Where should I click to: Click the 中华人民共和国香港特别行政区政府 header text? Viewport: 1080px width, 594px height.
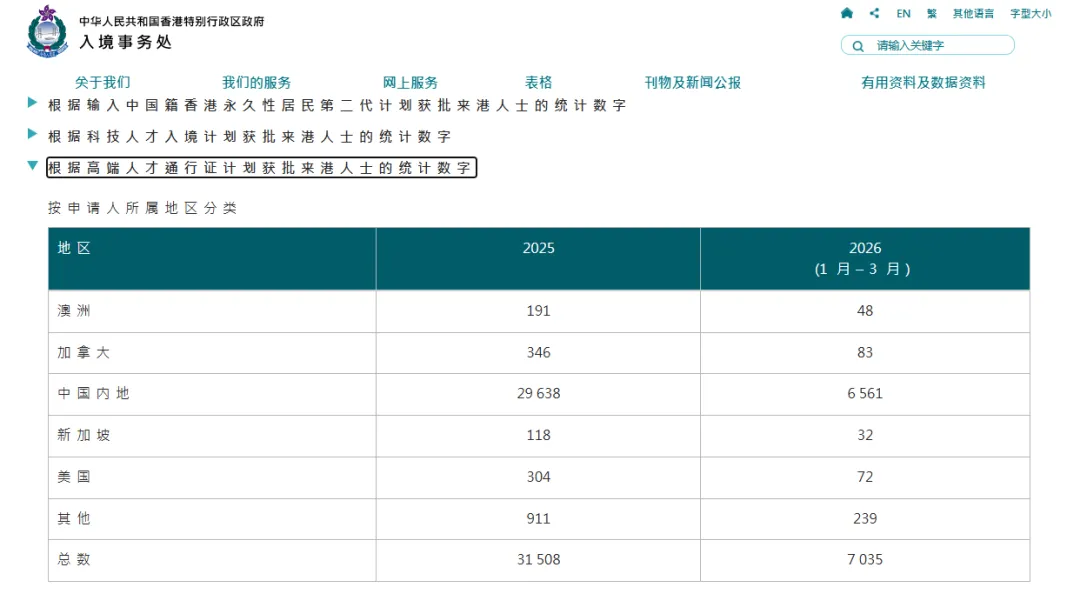172,21
